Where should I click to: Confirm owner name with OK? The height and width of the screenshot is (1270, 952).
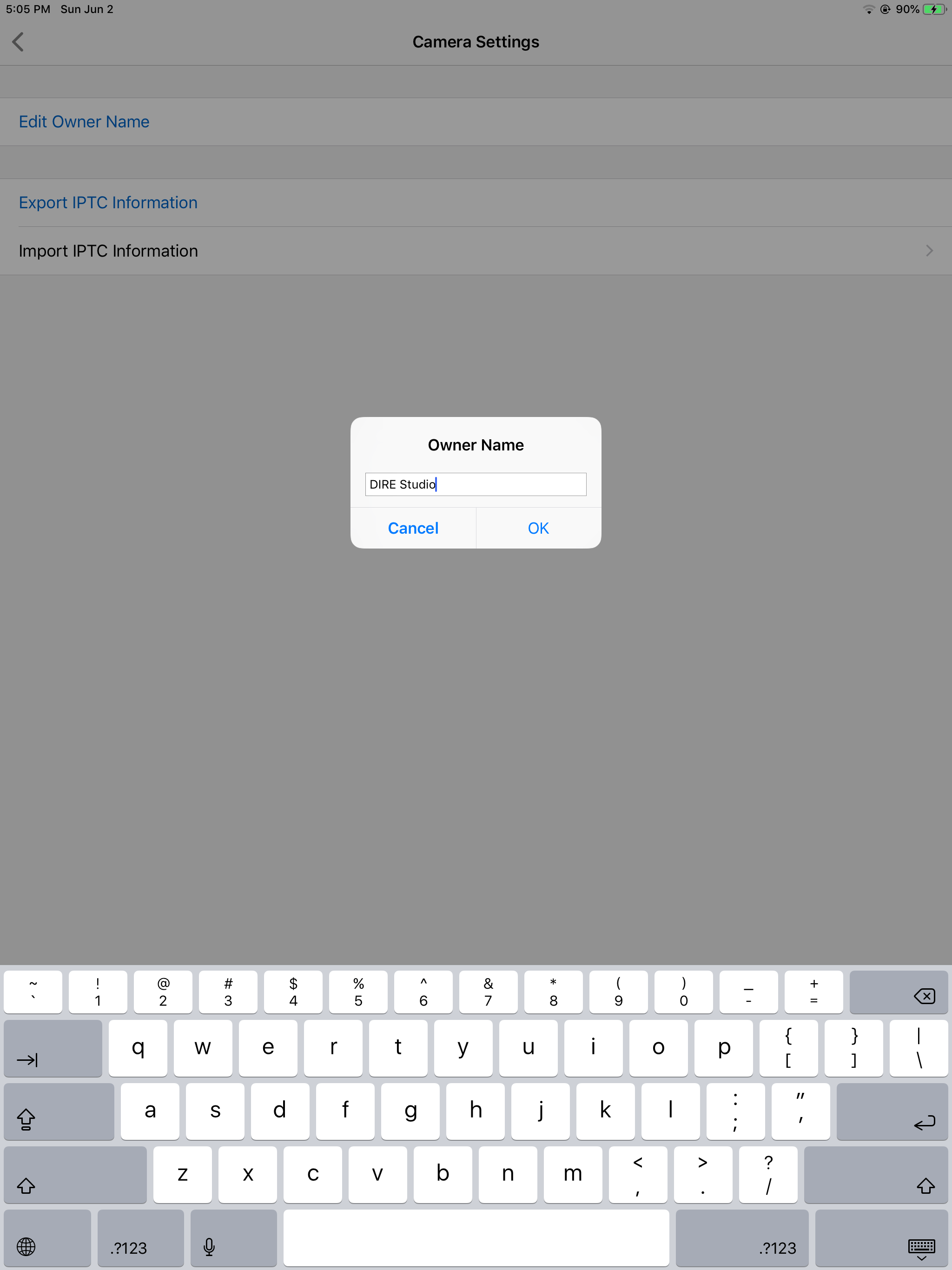tap(538, 528)
